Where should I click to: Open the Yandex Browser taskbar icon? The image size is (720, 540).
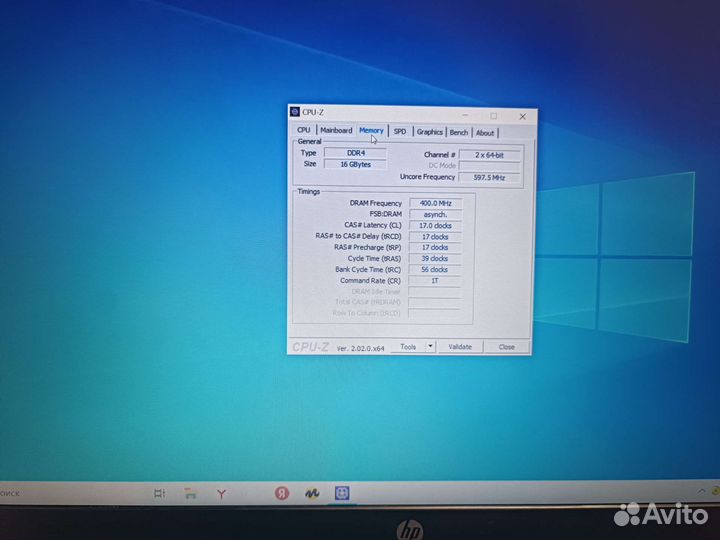pyautogui.click(x=221, y=494)
